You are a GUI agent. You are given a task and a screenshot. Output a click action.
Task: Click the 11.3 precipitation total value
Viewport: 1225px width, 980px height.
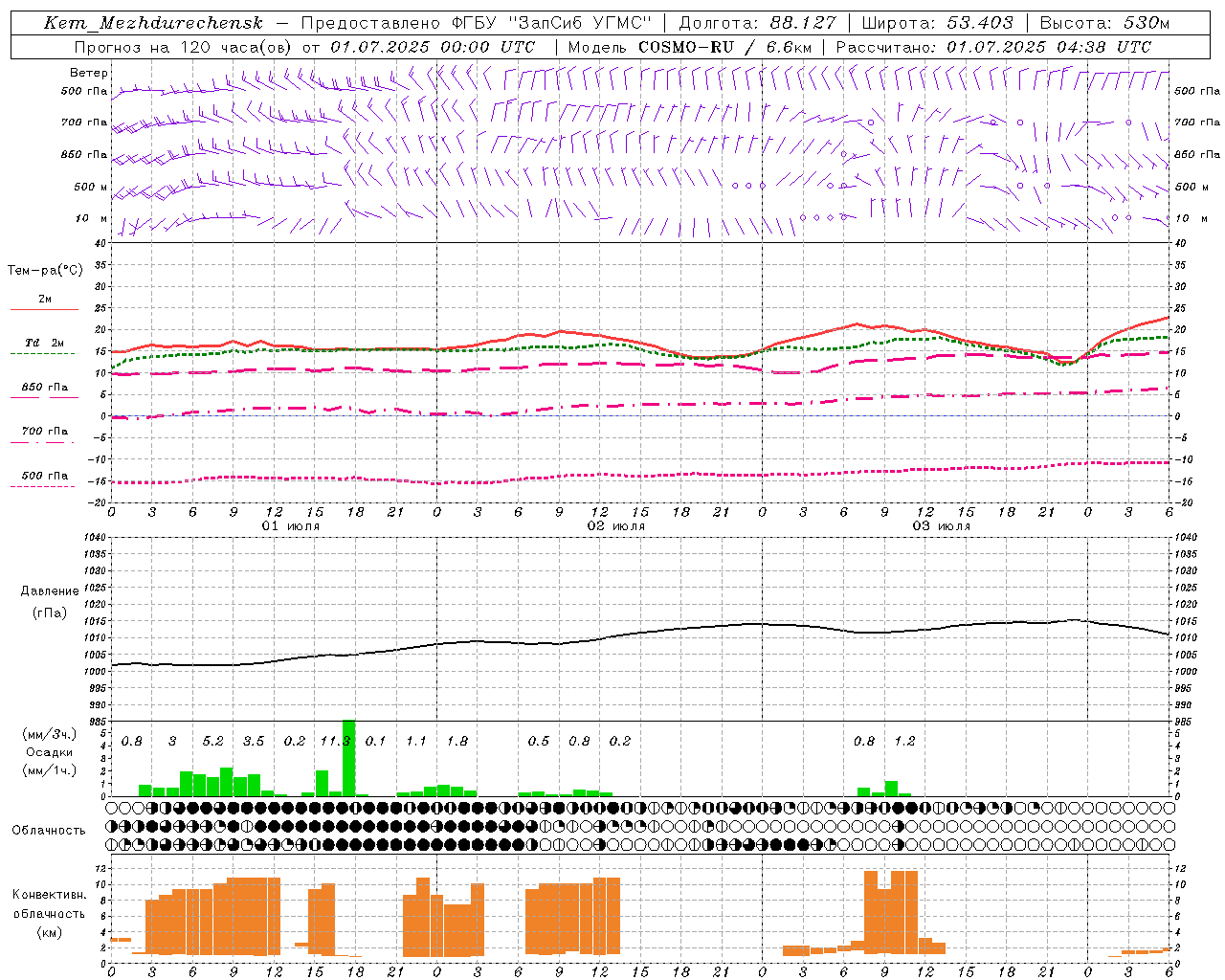[335, 741]
